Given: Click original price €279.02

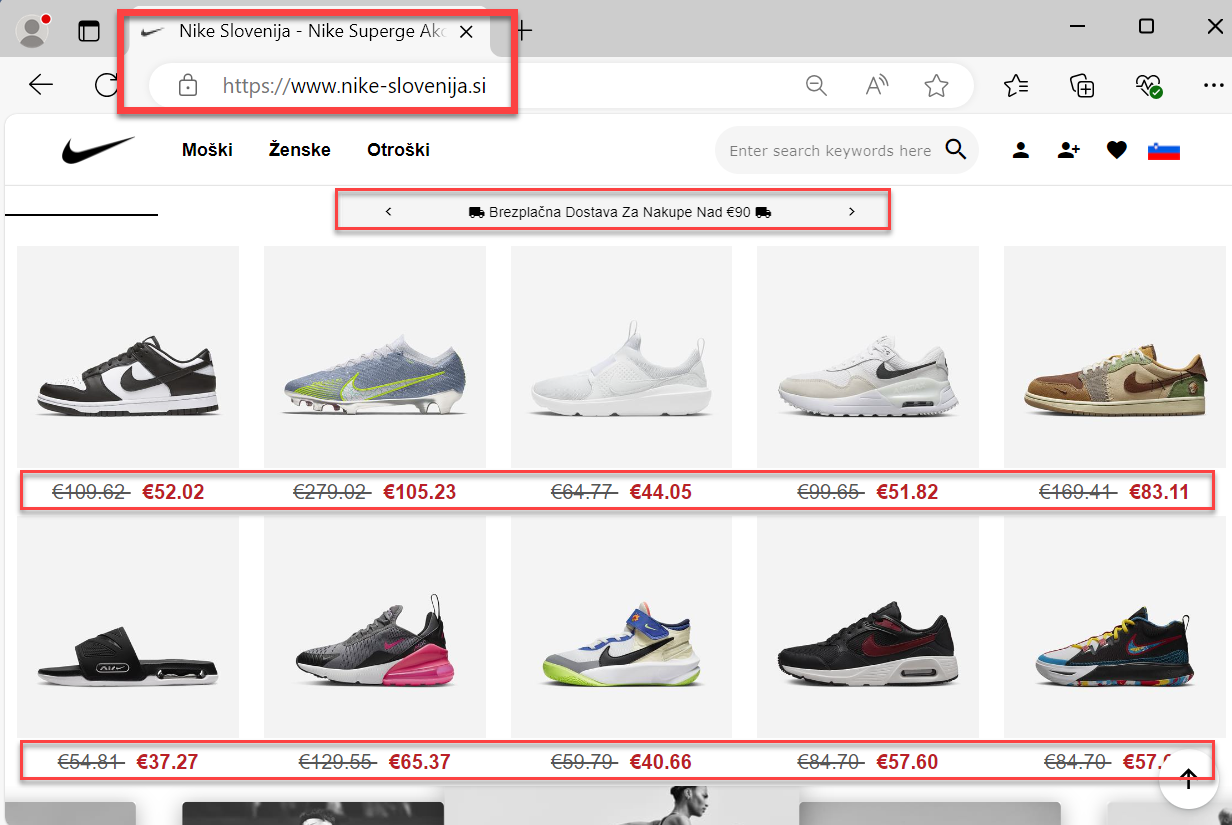Looking at the screenshot, I should coord(332,492).
